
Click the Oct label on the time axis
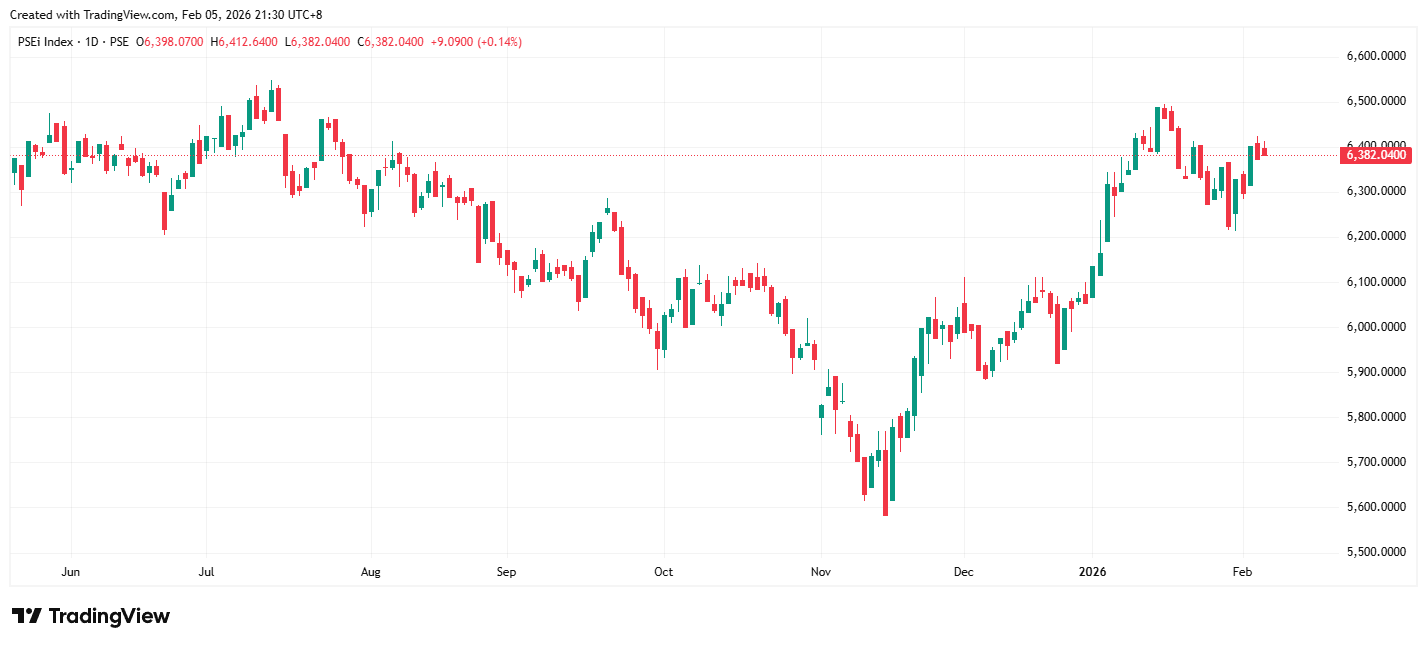[x=663, y=572]
